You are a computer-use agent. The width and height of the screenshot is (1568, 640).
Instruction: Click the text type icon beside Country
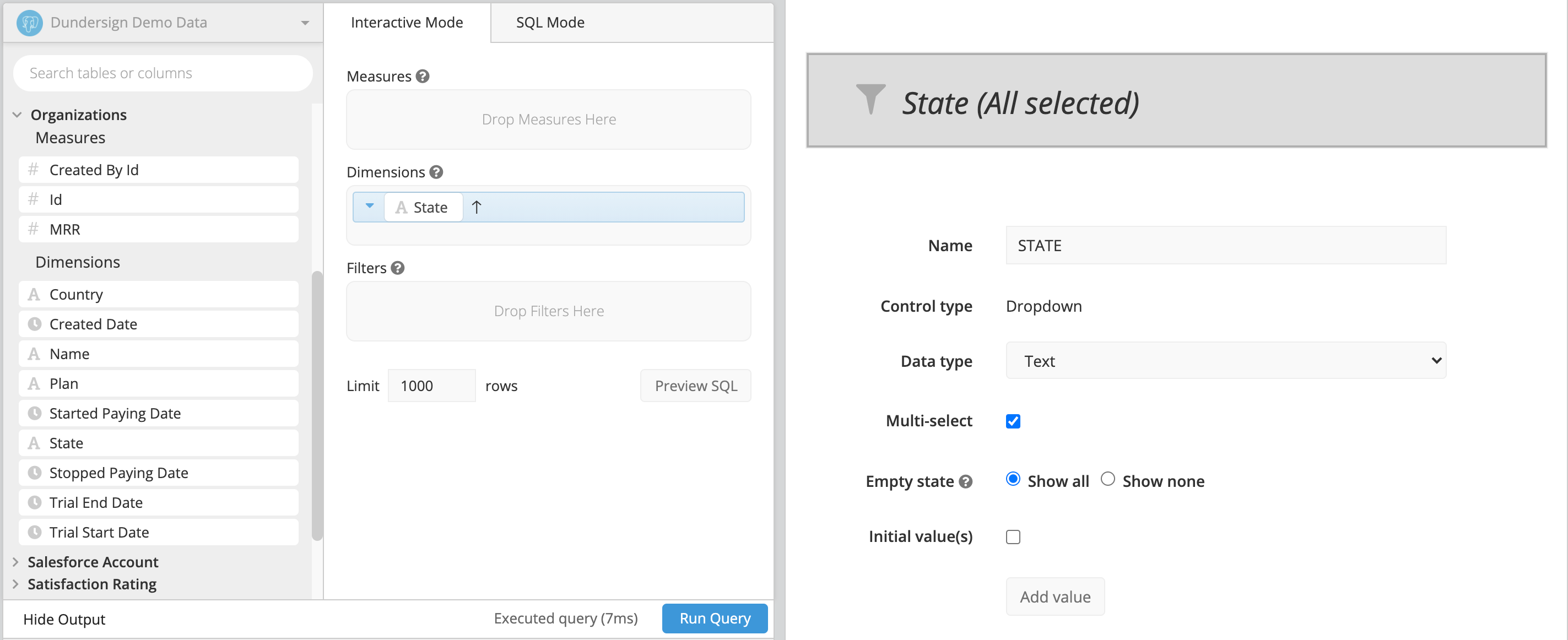coord(34,295)
